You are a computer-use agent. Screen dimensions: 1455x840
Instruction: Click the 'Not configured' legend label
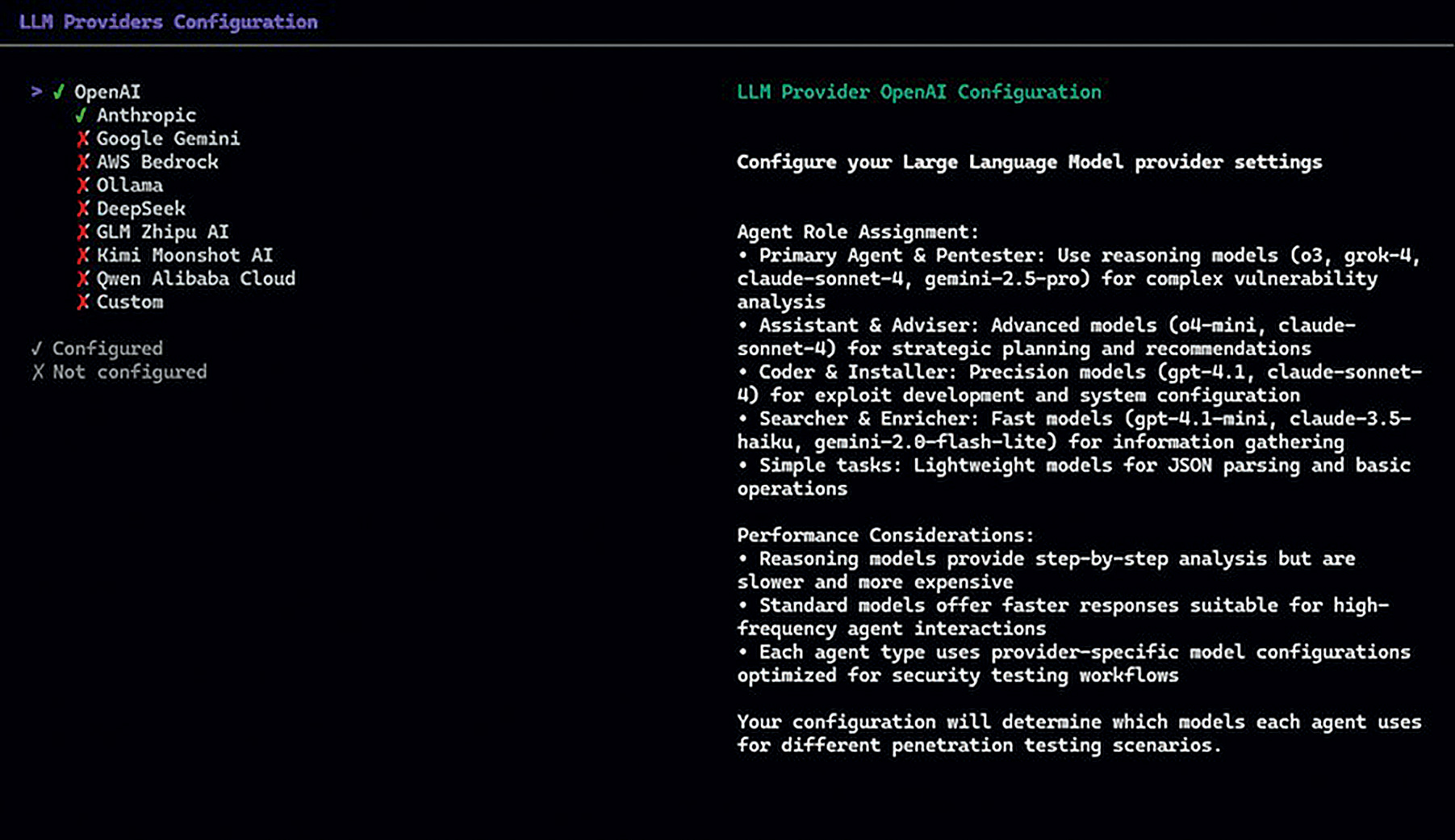(x=130, y=372)
